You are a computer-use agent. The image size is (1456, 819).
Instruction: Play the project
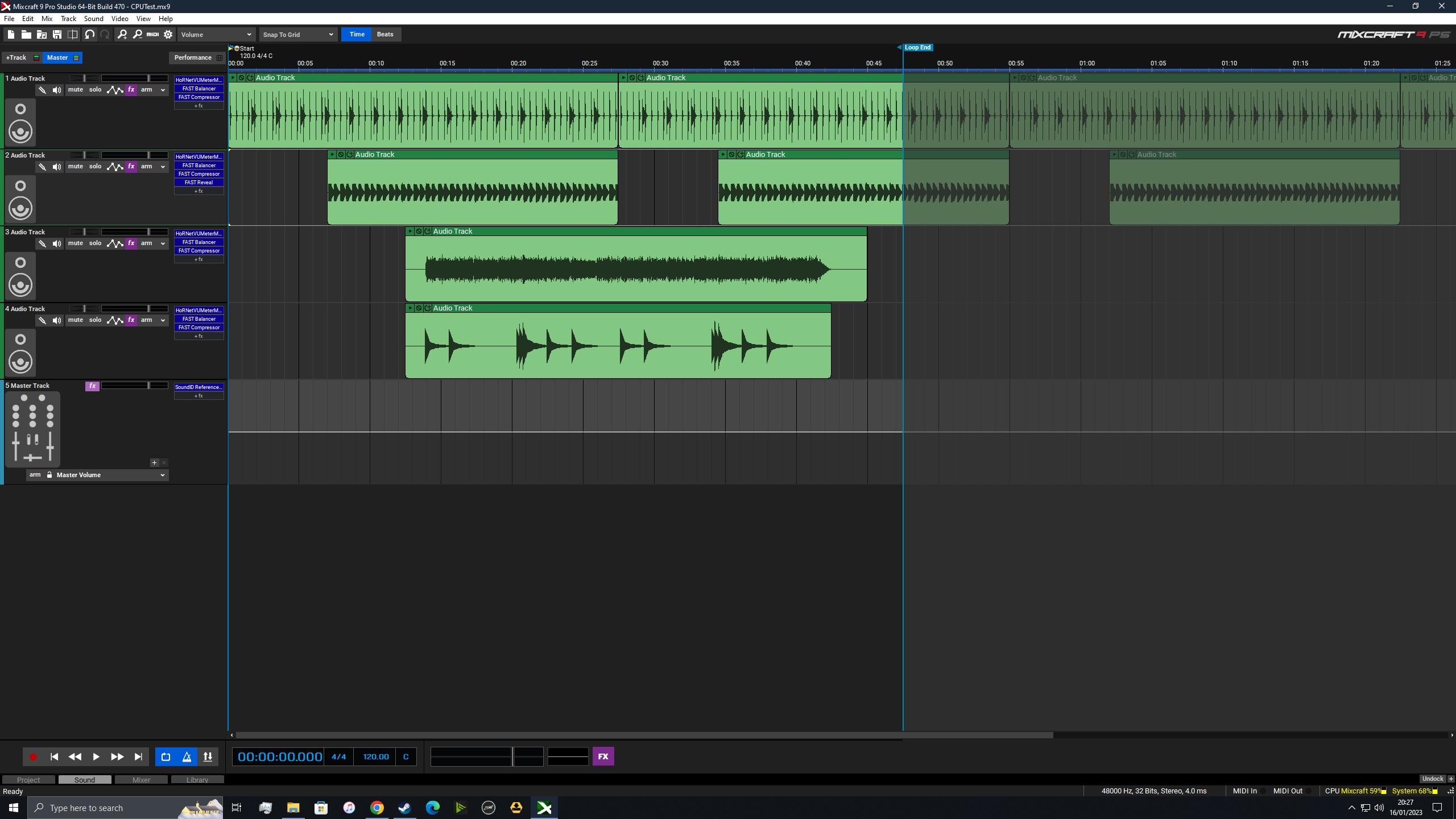coord(96,757)
